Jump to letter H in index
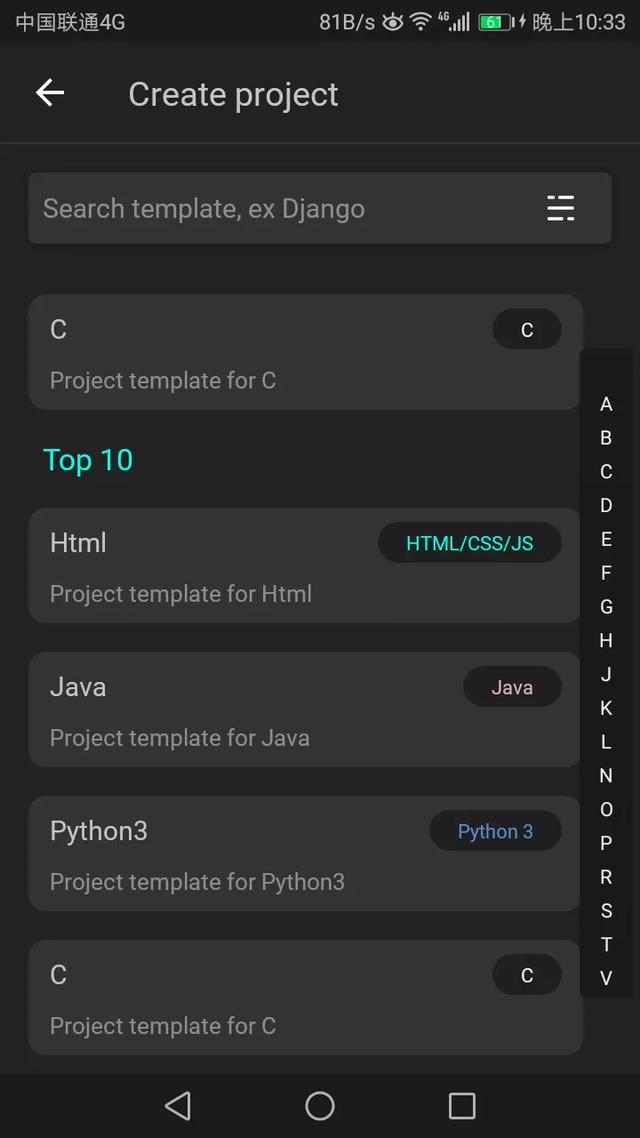Image resolution: width=640 pixels, height=1138 pixels. click(607, 641)
